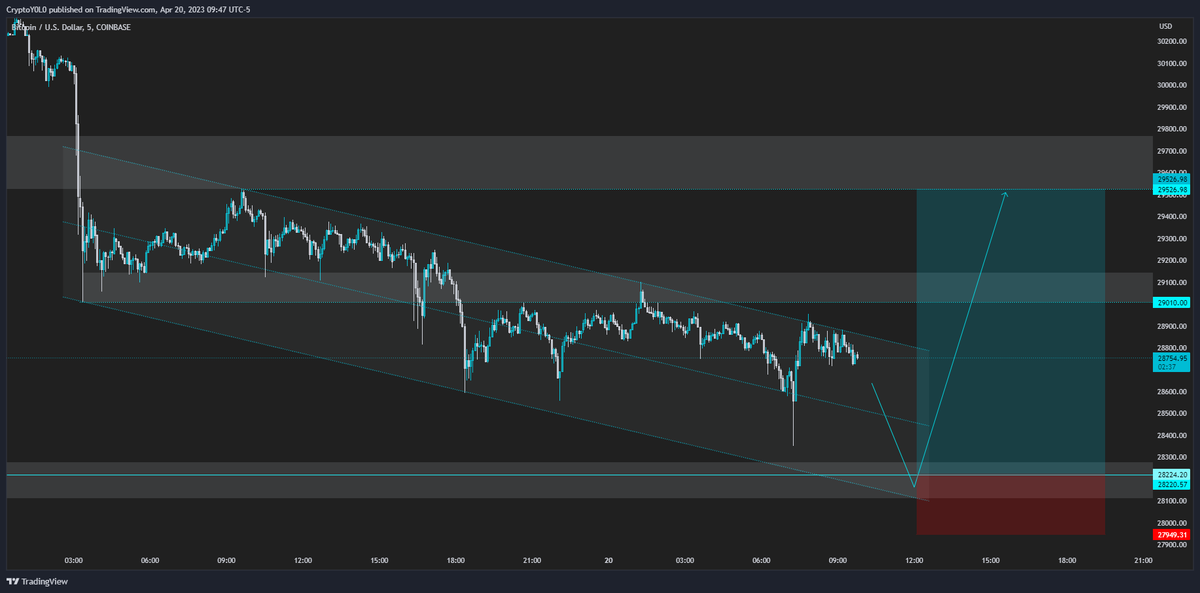This screenshot has height=593, width=1200.
Task: Click the 28300.00 price axis label
Action: click(x=1172, y=457)
